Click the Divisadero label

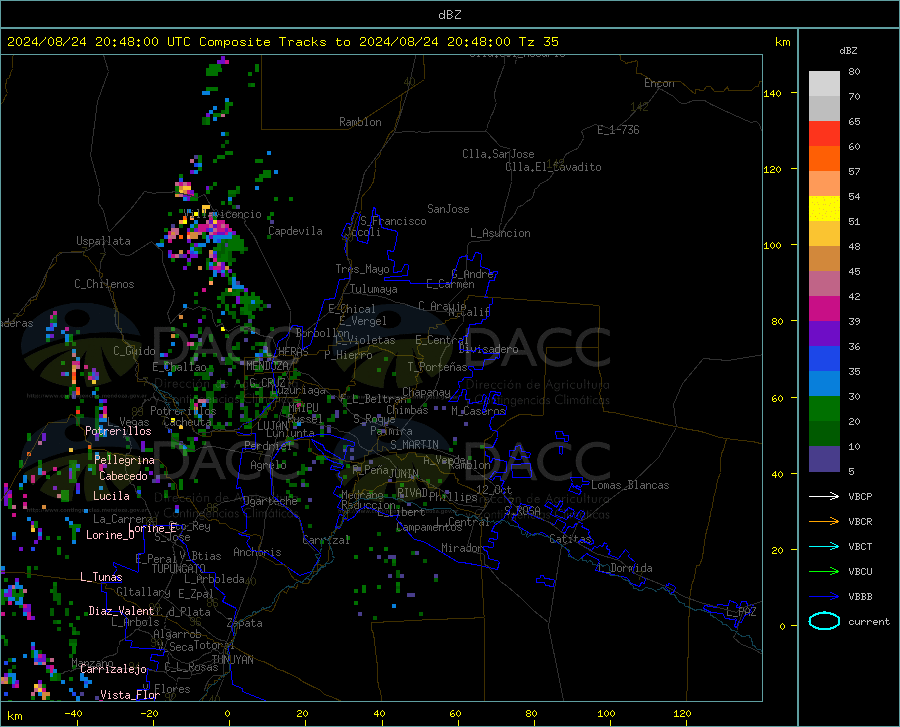coord(488,349)
